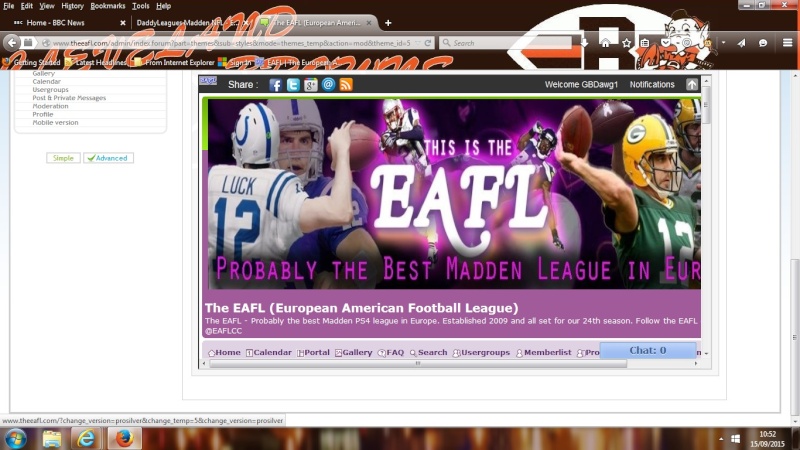This screenshot has width=800, height=450.
Task: Open the URL history dropdown arrow
Action: click(418, 43)
